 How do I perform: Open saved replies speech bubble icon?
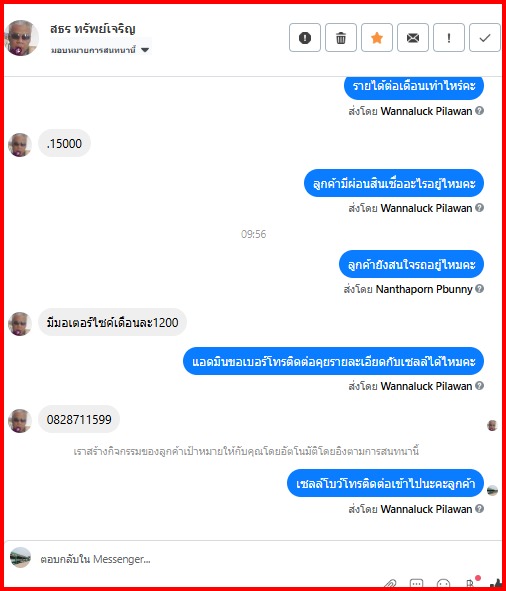pyautogui.click(x=417, y=585)
